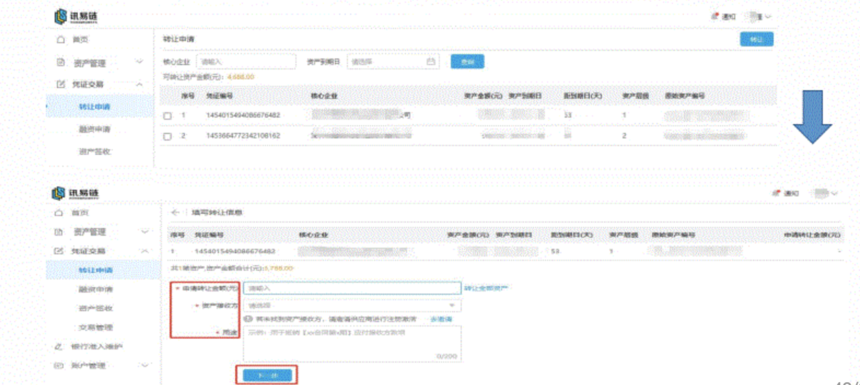Click the 转让全部资产 link

point(486,288)
